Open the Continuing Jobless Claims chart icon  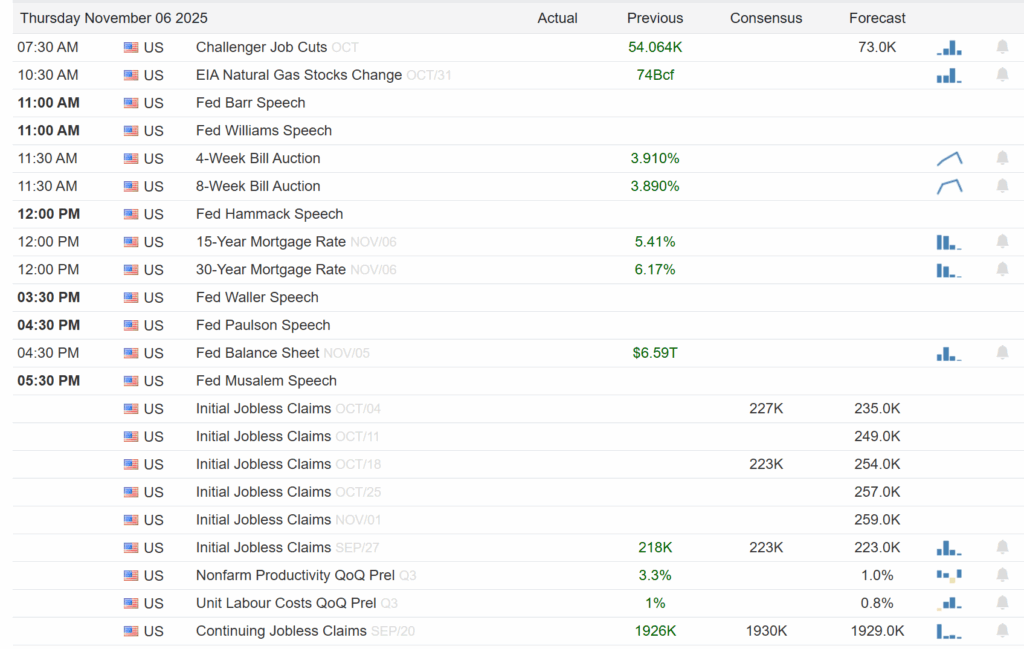pyautogui.click(x=949, y=631)
